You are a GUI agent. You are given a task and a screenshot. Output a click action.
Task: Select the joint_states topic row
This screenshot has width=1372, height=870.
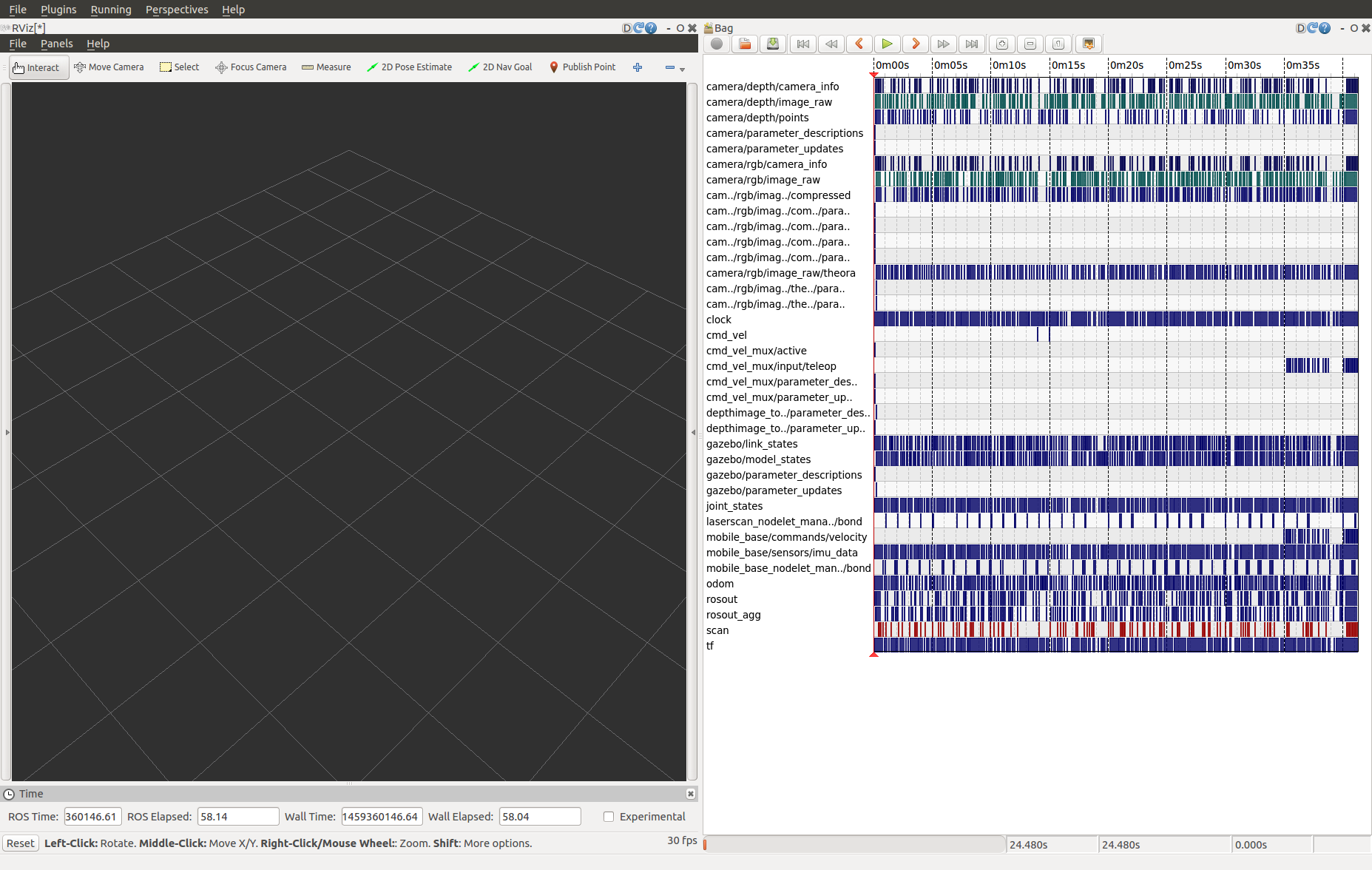tap(734, 506)
